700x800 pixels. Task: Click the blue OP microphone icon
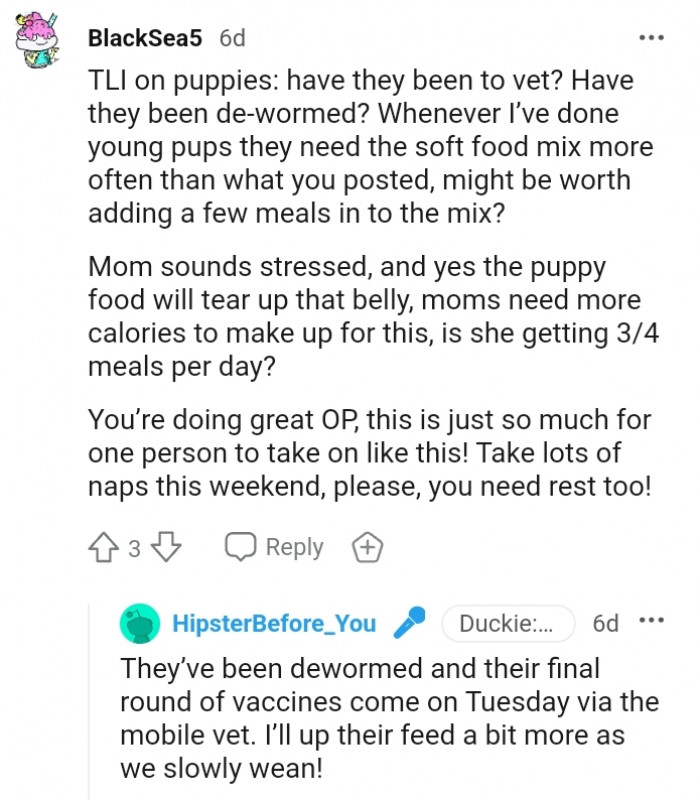point(409,624)
